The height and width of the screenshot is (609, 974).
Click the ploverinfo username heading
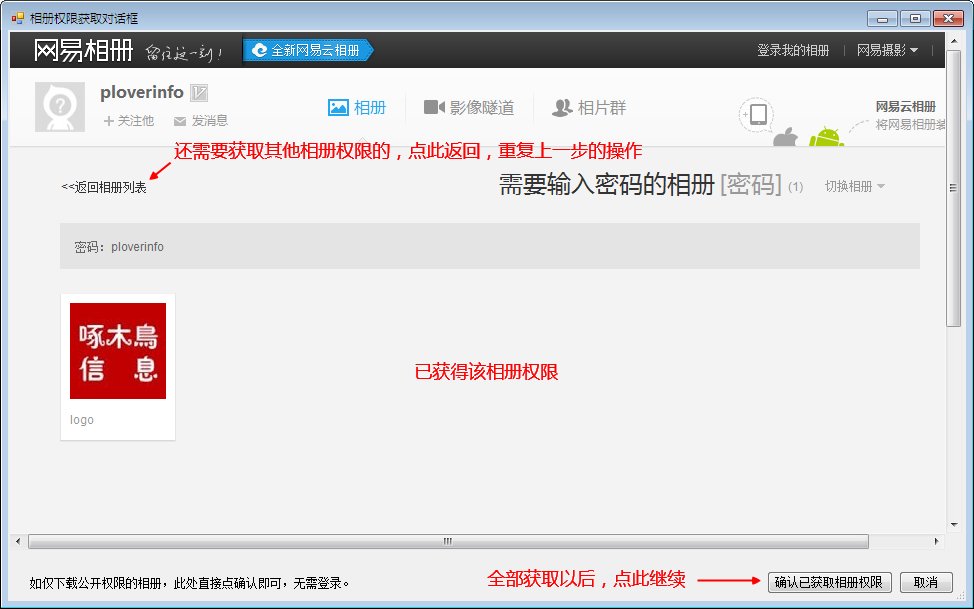(x=142, y=92)
